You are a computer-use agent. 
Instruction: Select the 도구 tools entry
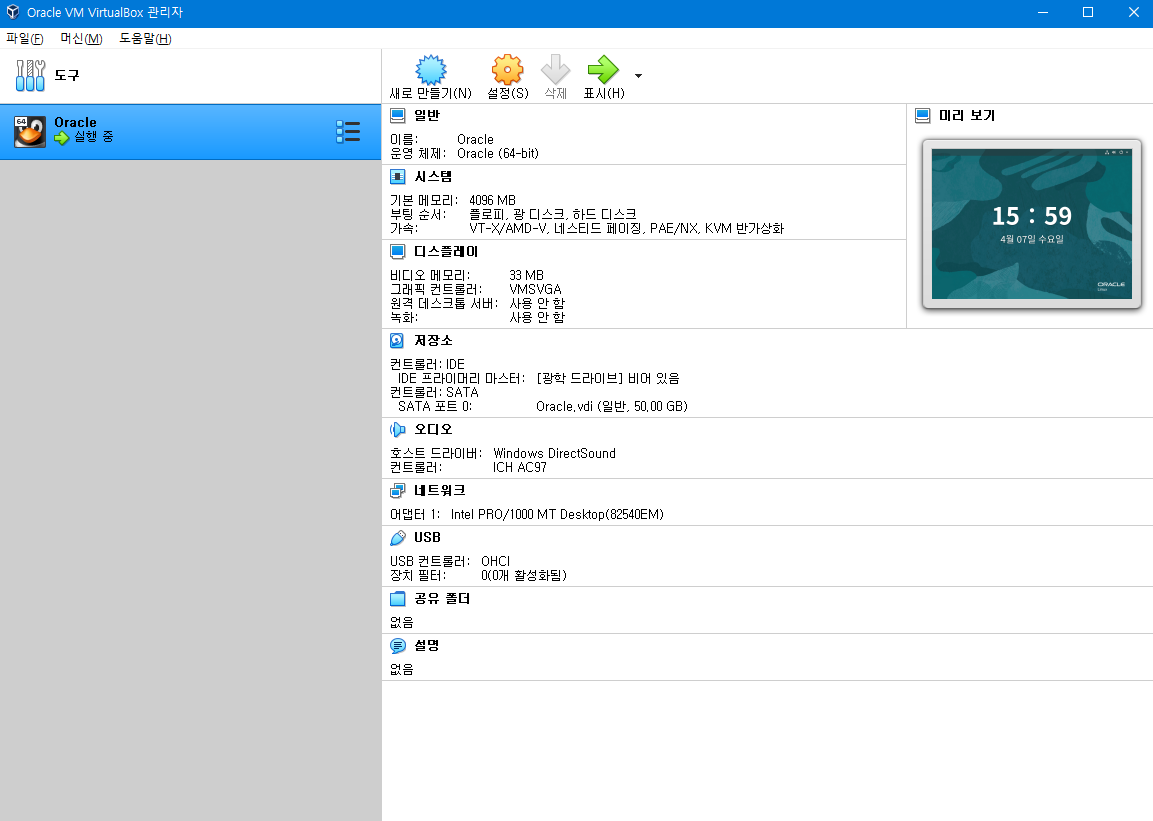coord(190,76)
